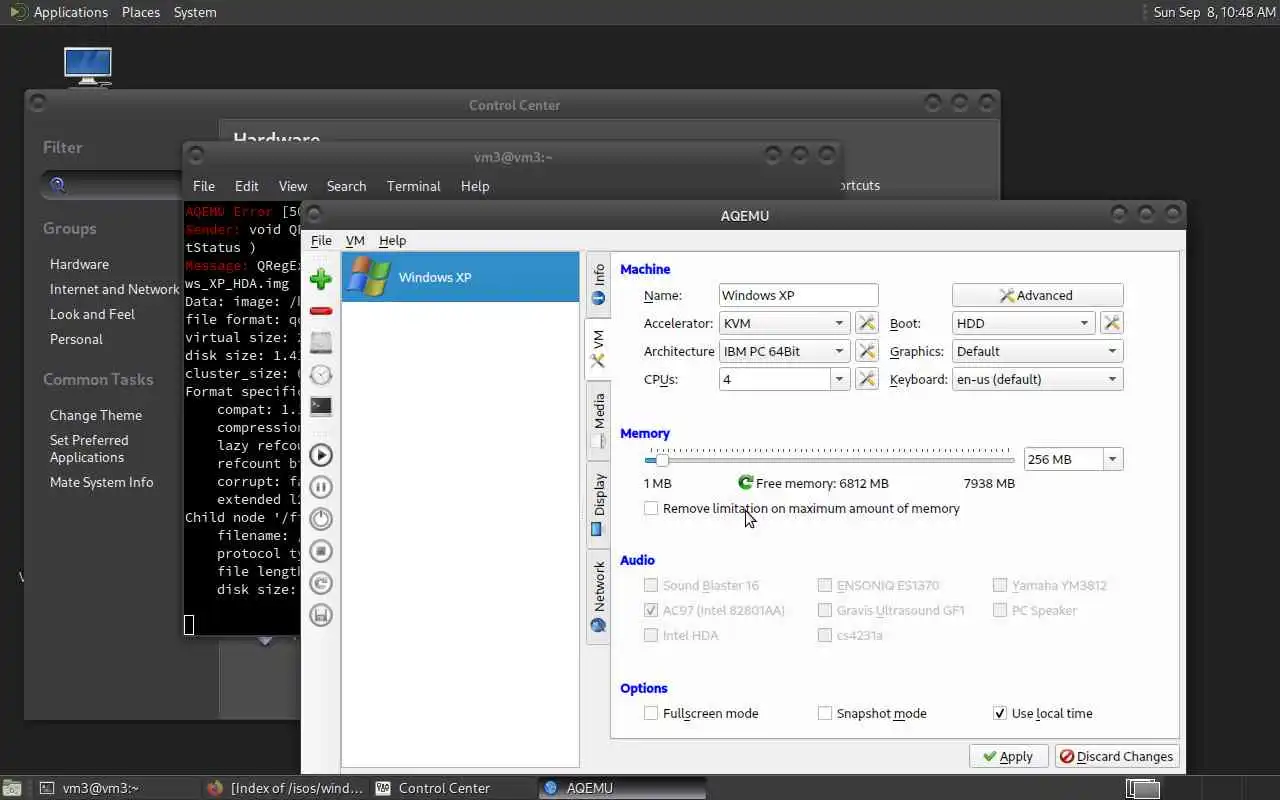Click the VM Name input field
1280x800 pixels.
coord(799,295)
